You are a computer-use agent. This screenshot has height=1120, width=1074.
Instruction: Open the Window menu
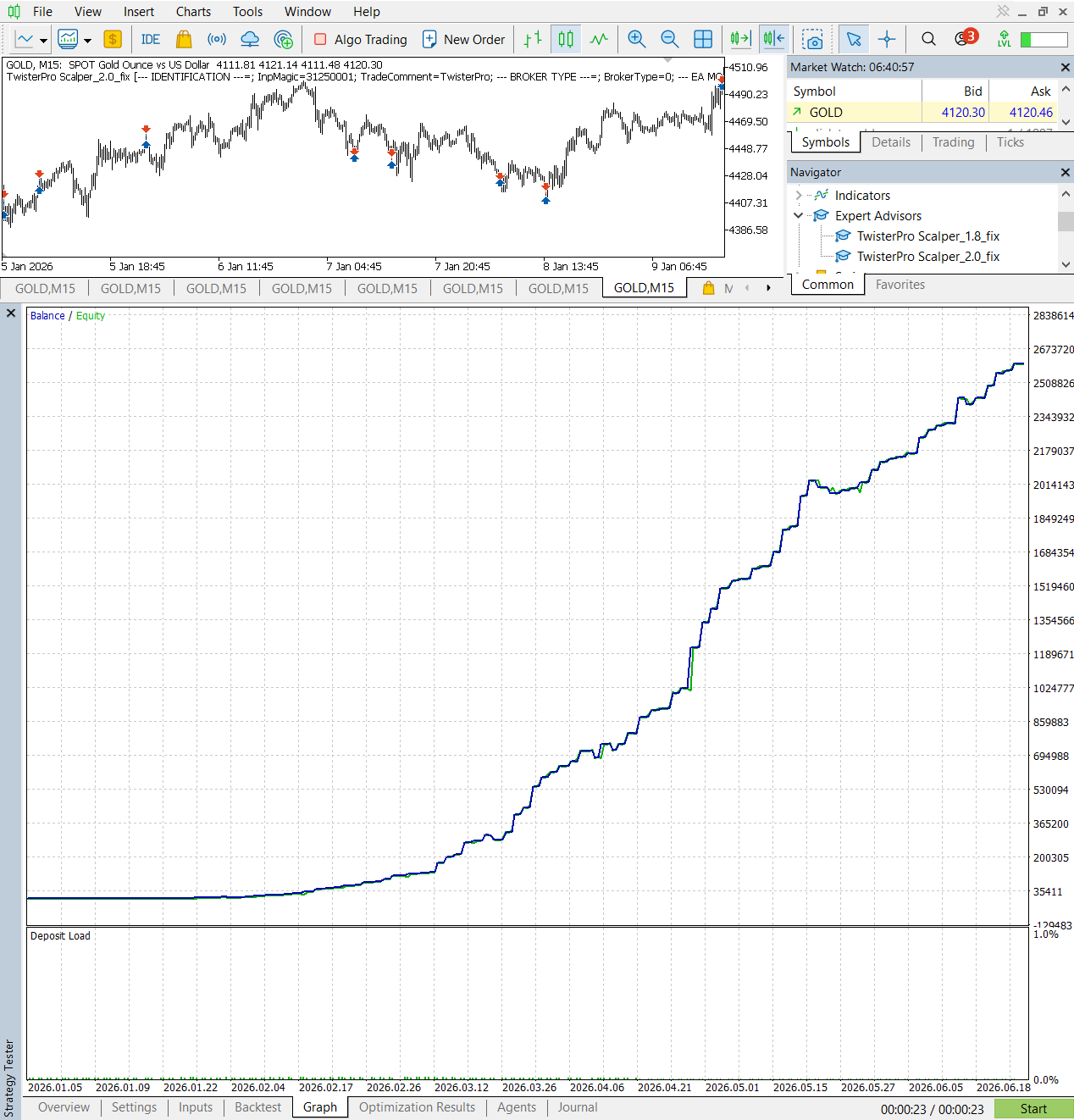(x=308, y=12)
